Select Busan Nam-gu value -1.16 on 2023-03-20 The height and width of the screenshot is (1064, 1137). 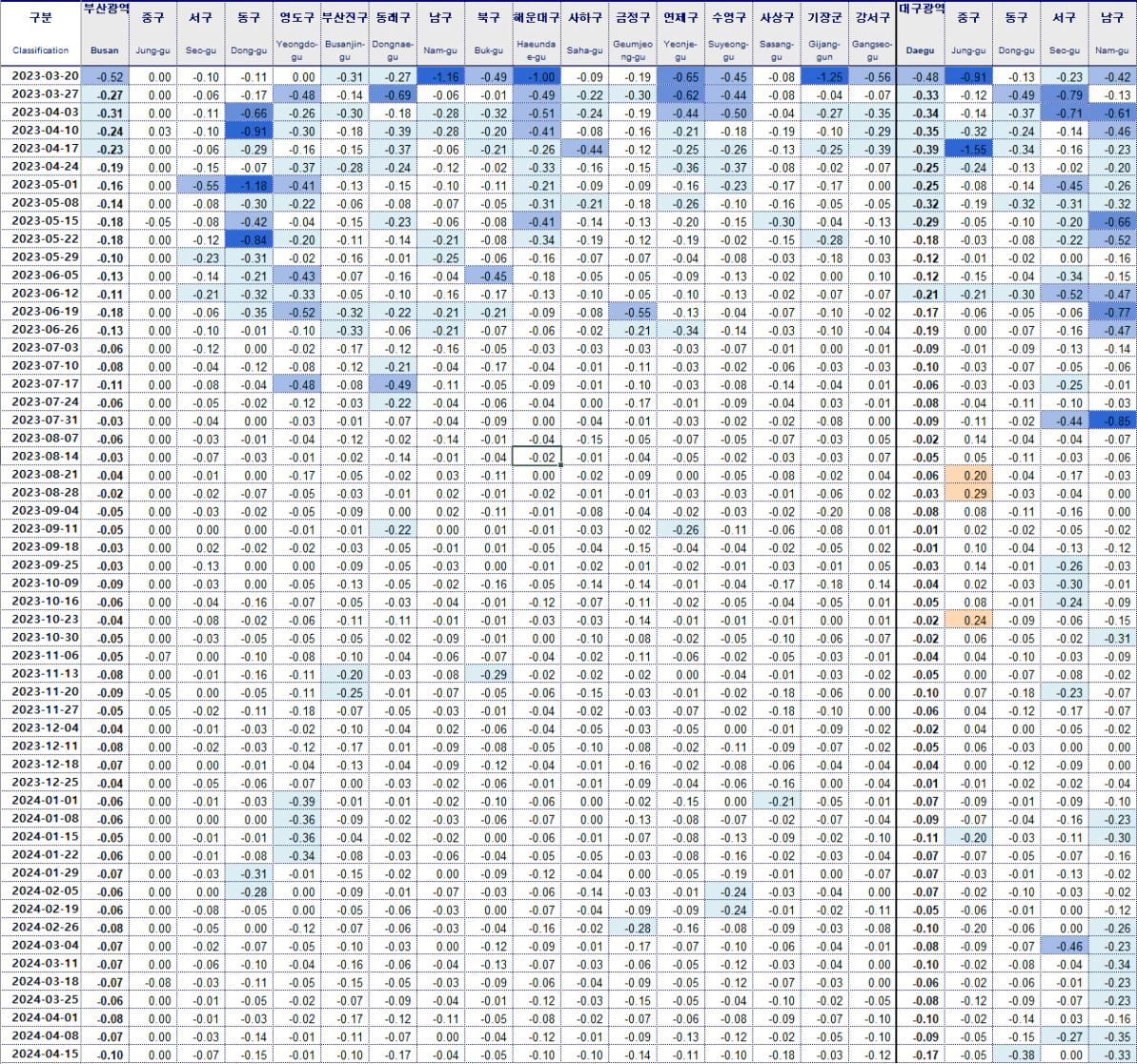pyautogui.click(x=440, y=76)
